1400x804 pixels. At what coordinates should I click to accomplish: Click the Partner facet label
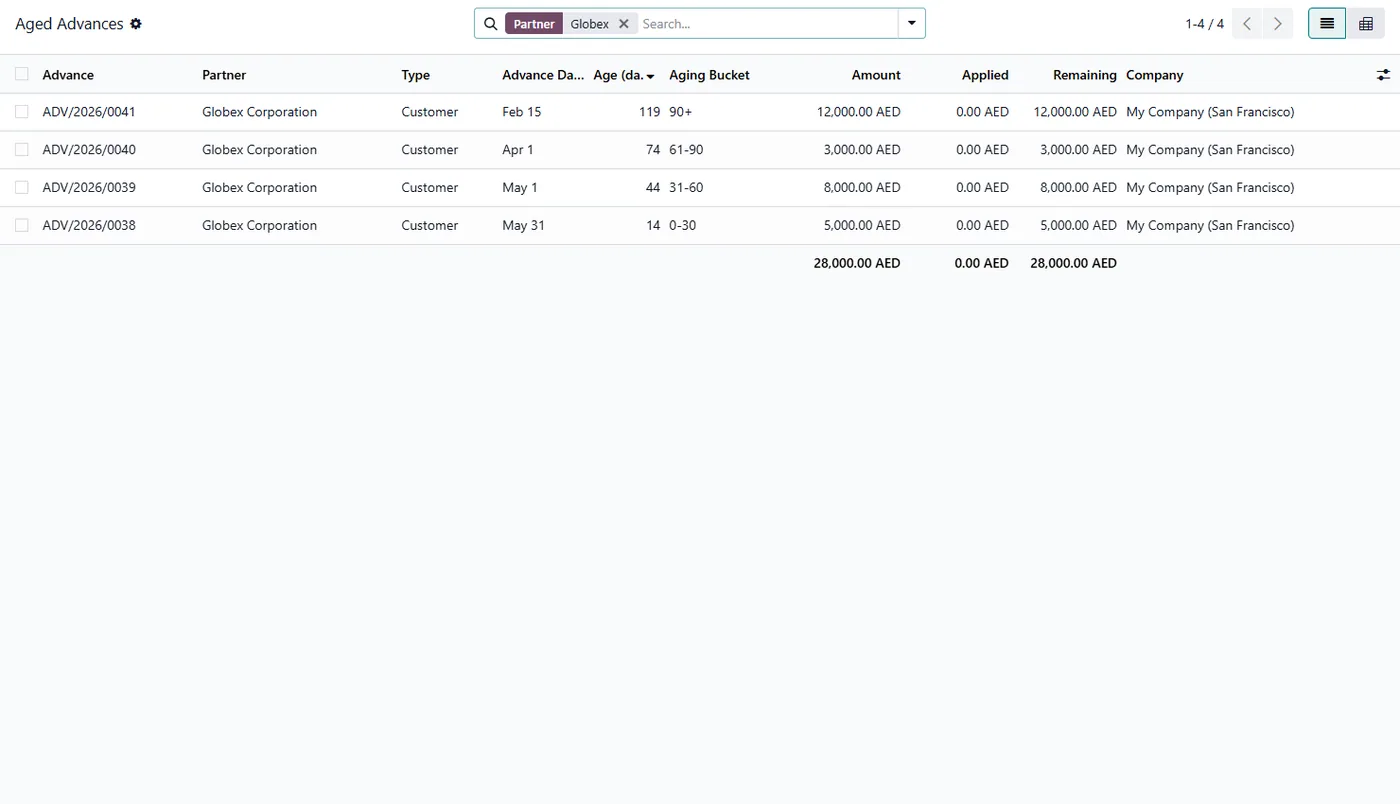(x=534, y=23)
